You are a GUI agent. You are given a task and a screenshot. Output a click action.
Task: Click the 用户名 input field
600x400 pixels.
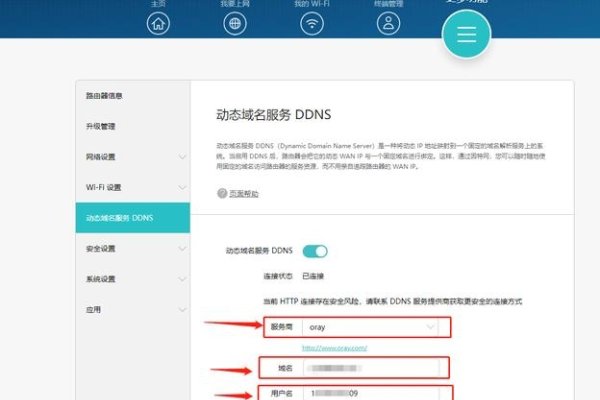point(371,393)
